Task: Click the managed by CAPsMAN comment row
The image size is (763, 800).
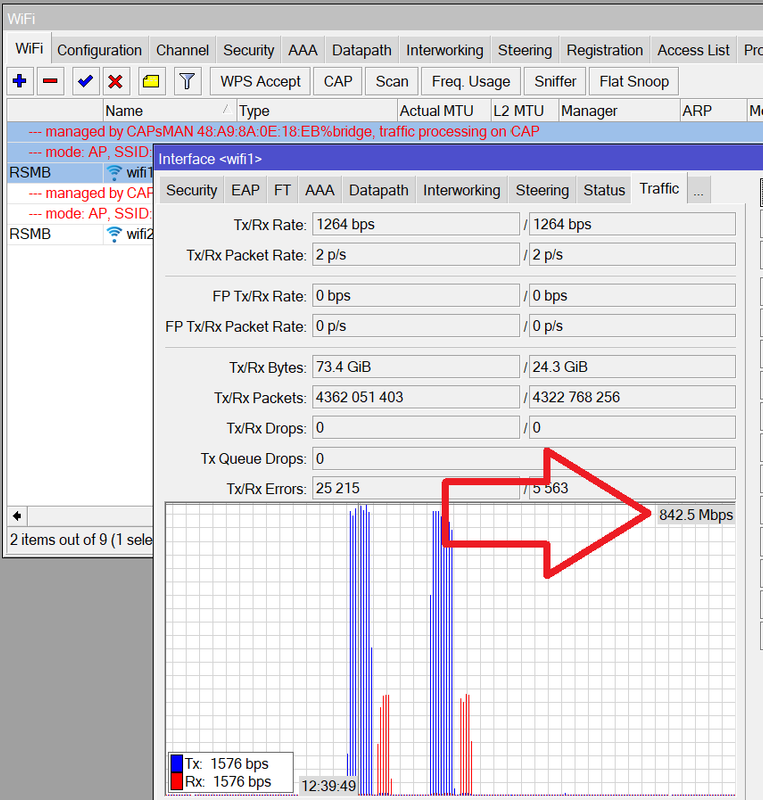Action: pyautogui.click(x=385, y=132)
